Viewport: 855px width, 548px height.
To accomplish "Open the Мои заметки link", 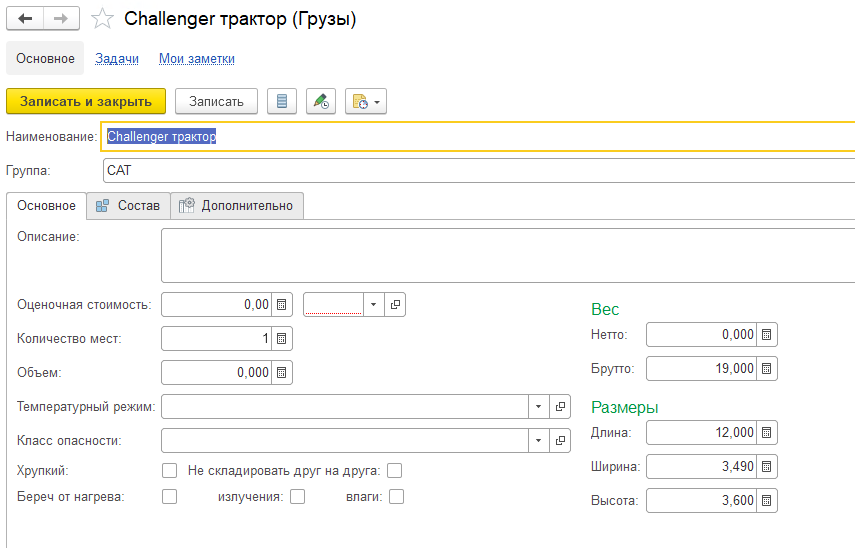I will click(196, 59).
